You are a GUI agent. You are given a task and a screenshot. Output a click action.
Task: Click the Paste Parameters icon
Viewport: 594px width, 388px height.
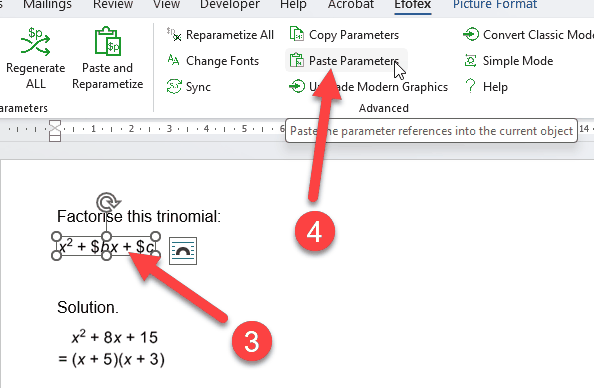pyautogui.click(x=297, y=60)
